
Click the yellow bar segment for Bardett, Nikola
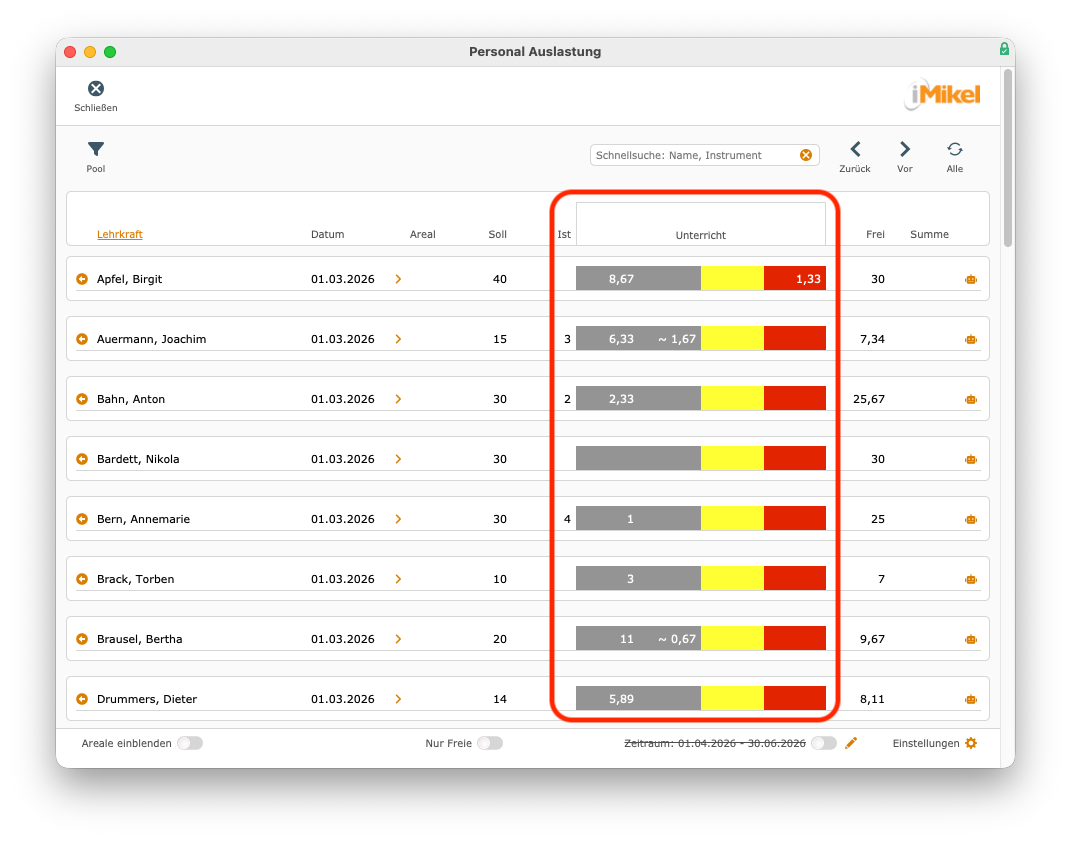click(x=732, y=458)
